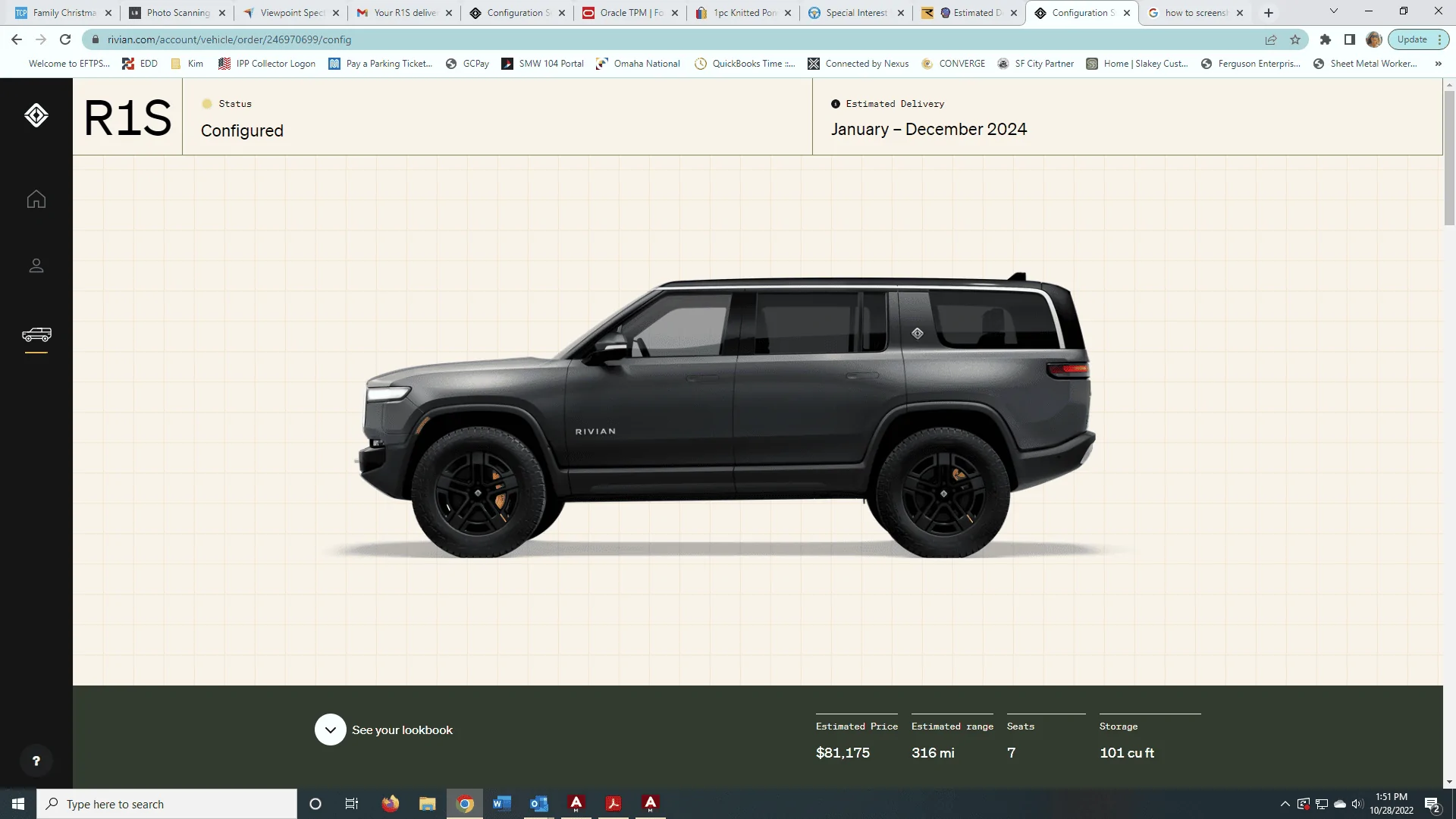Screen dimensions: 1456x819
Task: Open Outlook from the taskbar
Action: (538, 804)
